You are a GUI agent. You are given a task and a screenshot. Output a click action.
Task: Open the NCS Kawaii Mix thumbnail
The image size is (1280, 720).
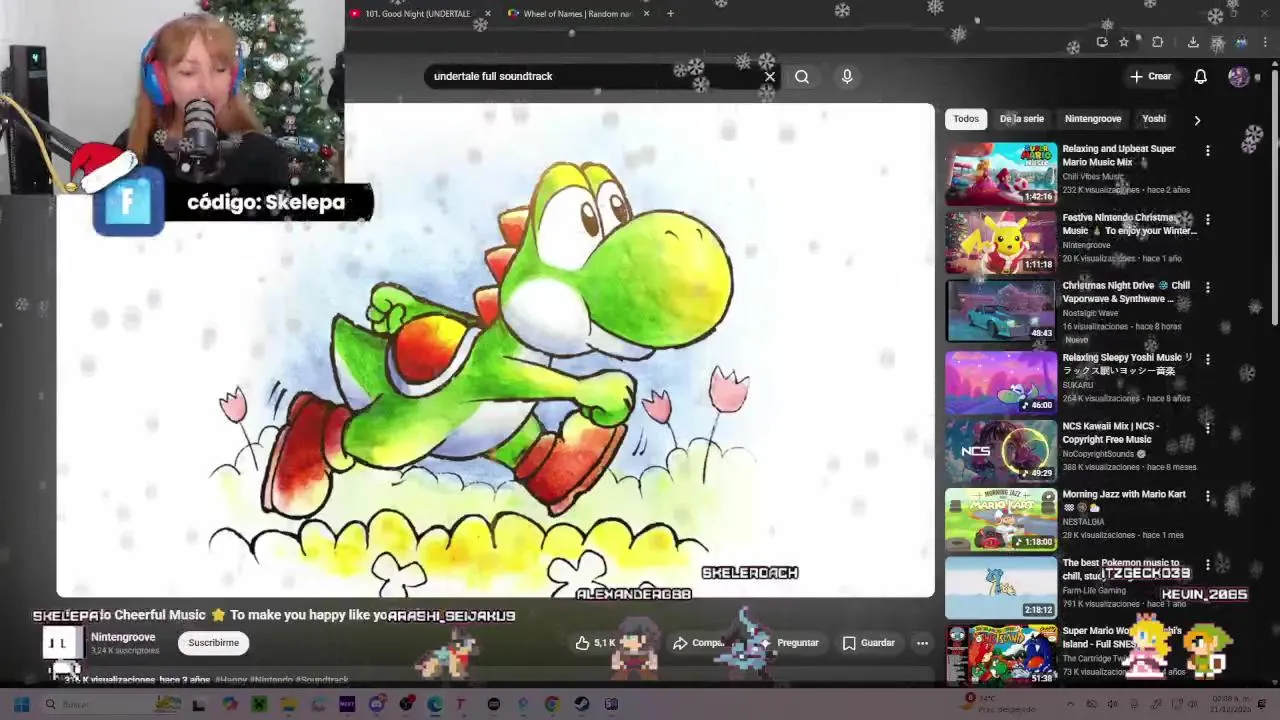pos(1001,450)
